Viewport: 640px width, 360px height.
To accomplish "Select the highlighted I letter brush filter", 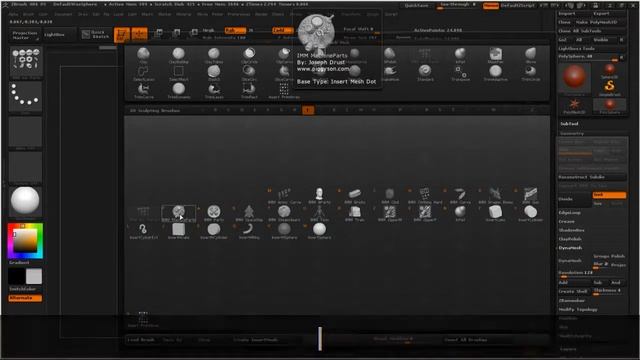I will [308, 110].
